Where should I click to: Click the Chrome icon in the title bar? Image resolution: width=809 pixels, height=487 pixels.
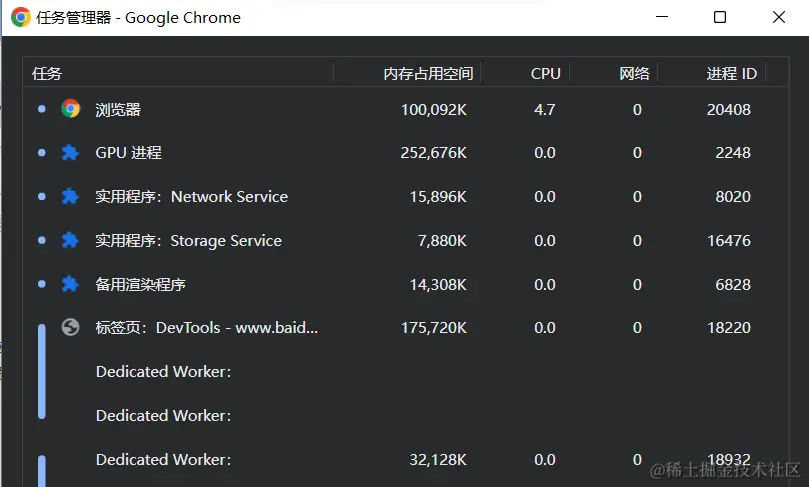point(20,17)
